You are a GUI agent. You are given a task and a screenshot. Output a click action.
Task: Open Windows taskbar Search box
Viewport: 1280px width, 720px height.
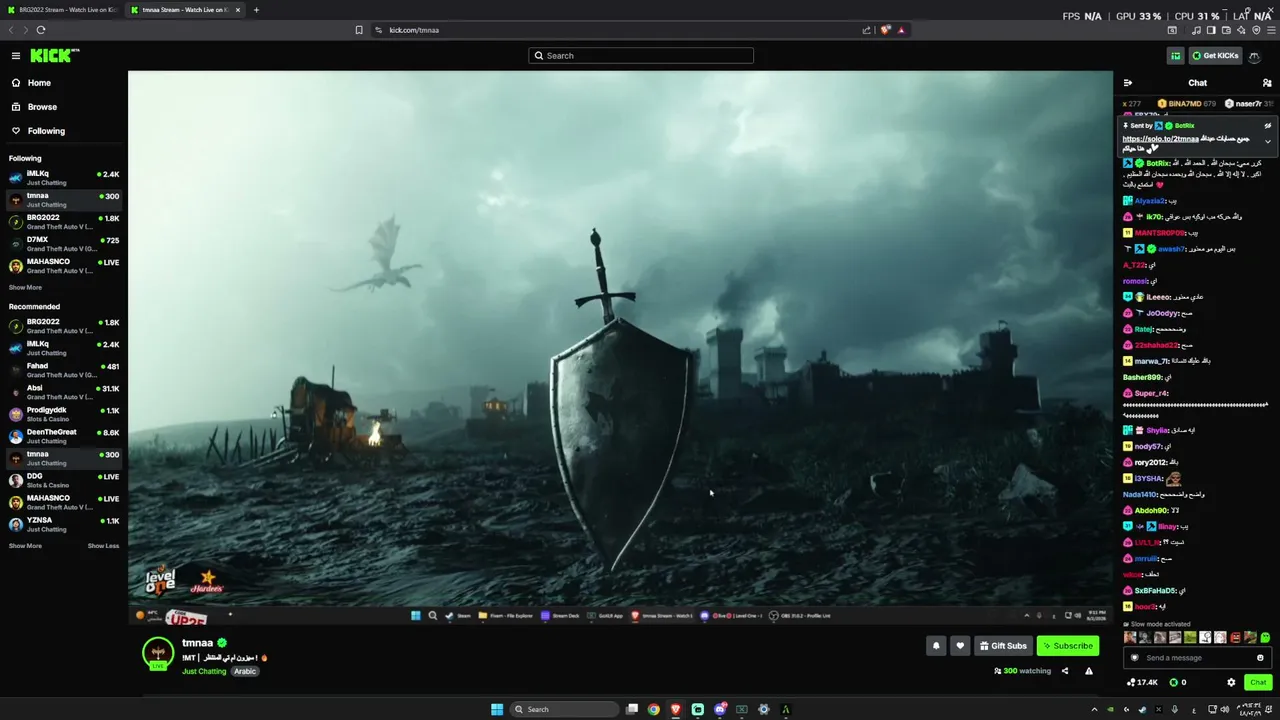[564, 709]
